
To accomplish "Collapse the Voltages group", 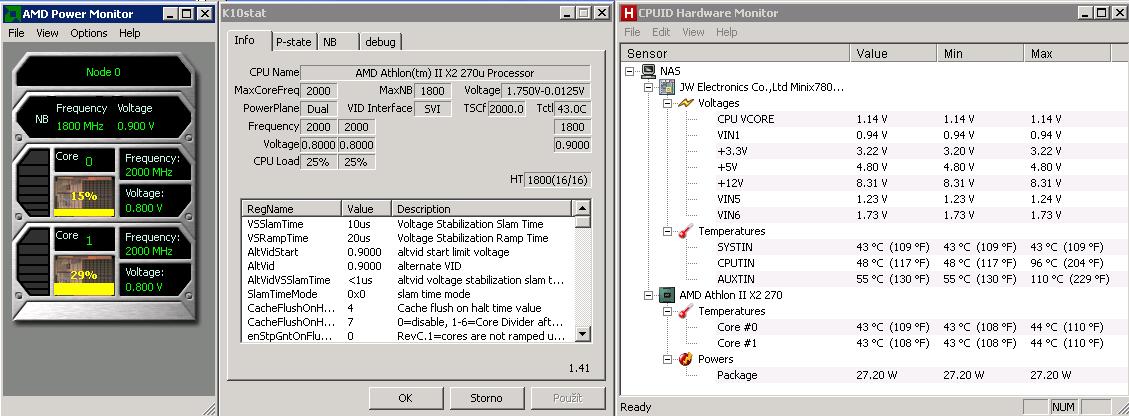I will point(668,103).
